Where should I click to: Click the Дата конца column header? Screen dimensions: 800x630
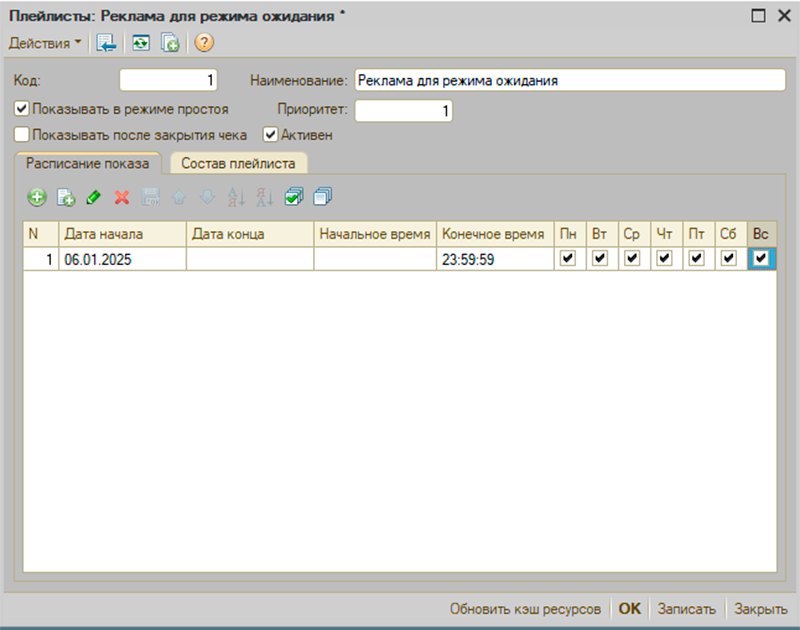(250, 234)
